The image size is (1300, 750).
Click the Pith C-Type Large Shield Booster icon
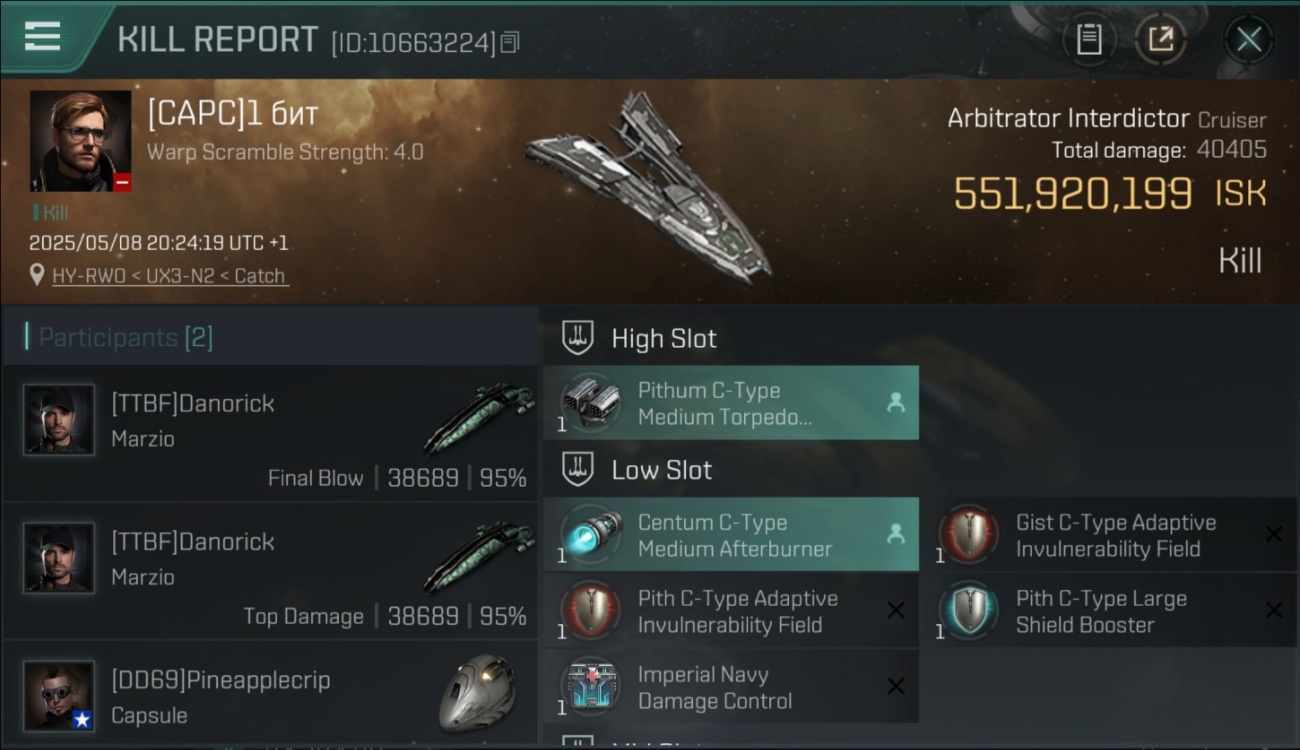pos(969,611)
